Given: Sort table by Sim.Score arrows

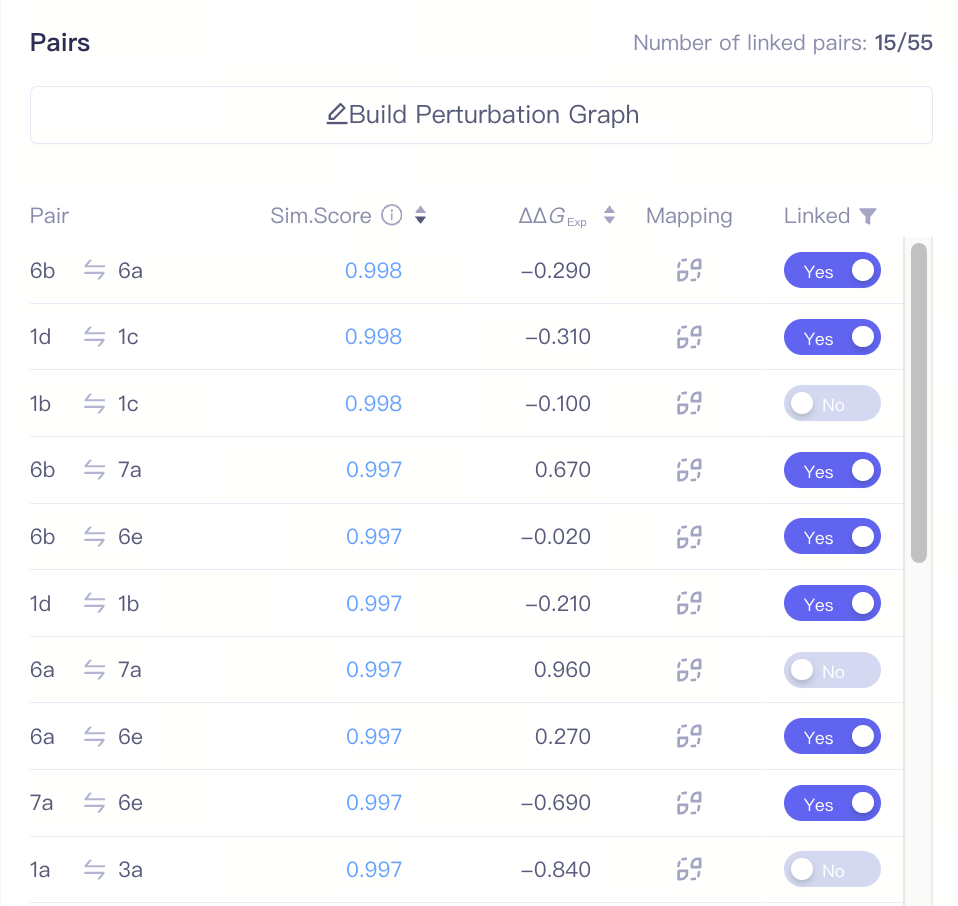Looking at the screenshot, I should coord(420,215).
